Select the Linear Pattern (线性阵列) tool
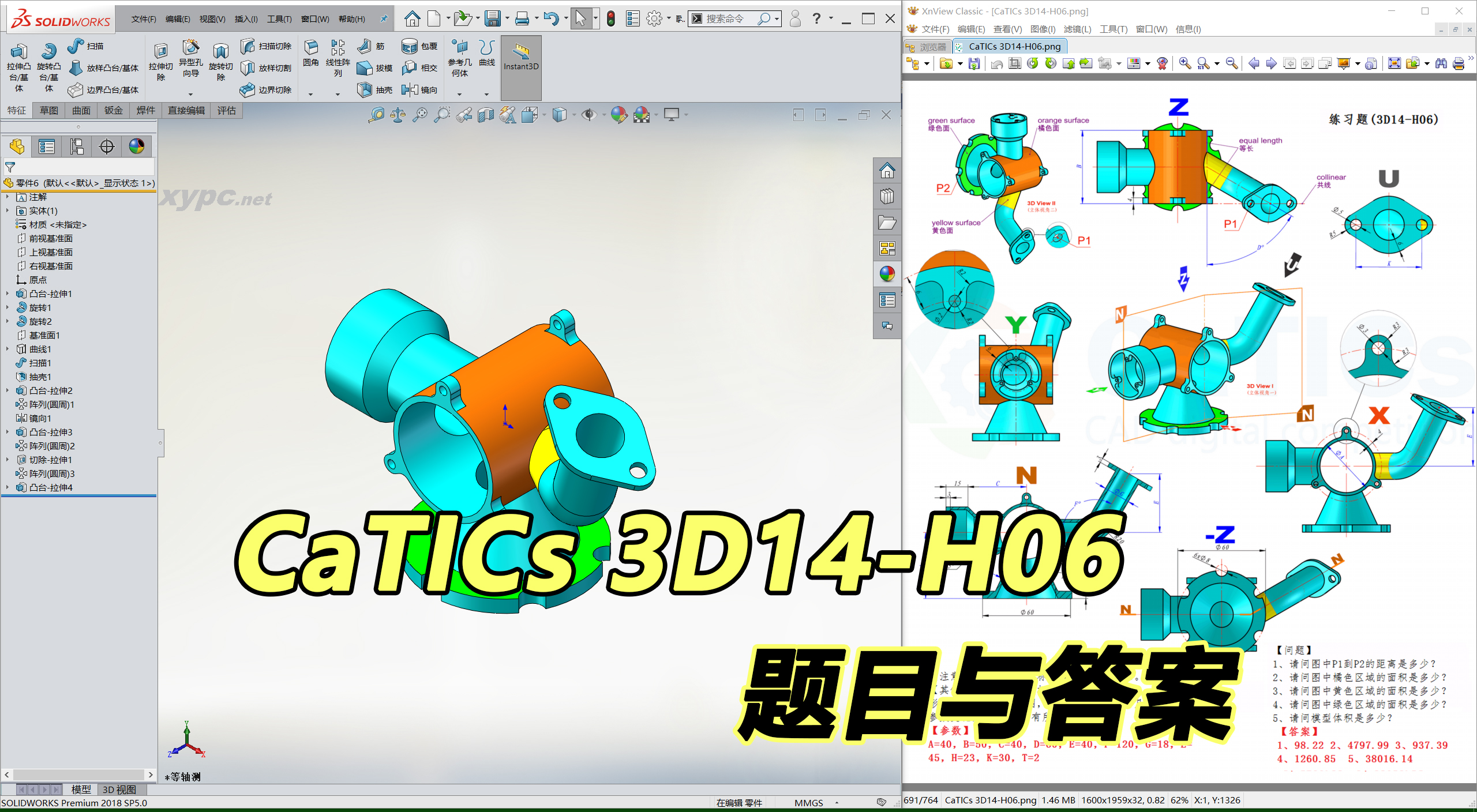This screenshot has height=812, width=1477. point(338,58)
